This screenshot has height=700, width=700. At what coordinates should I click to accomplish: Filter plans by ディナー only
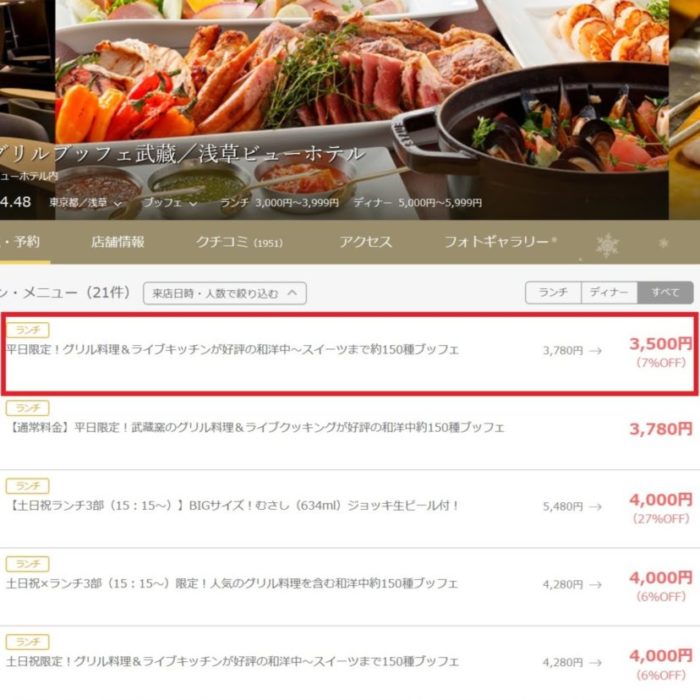pos(609,292)
